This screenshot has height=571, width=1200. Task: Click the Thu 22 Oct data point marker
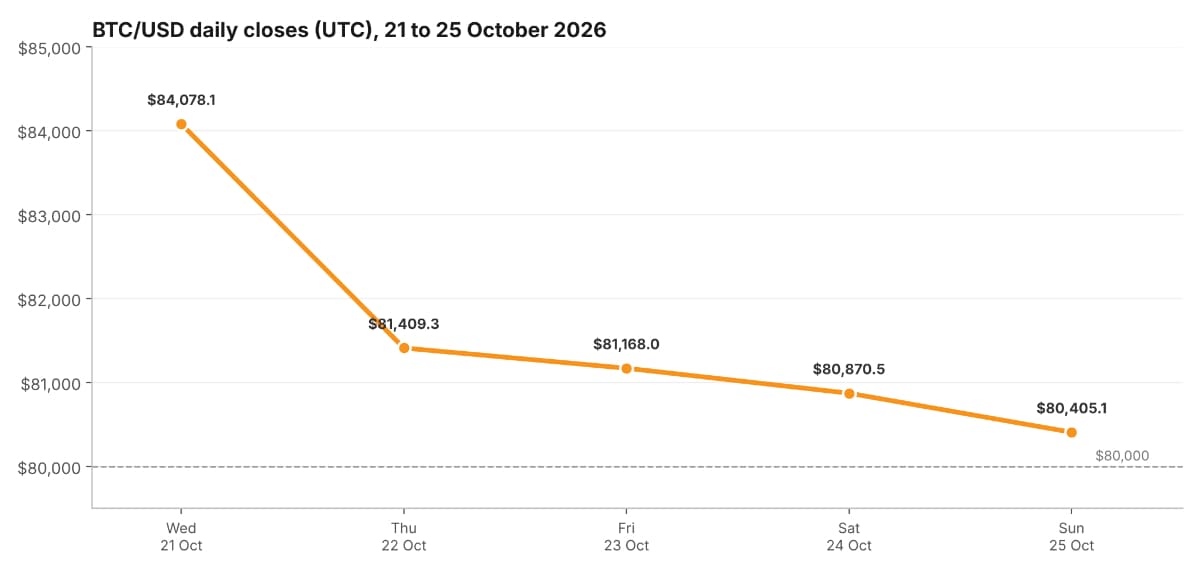[404, 348]
